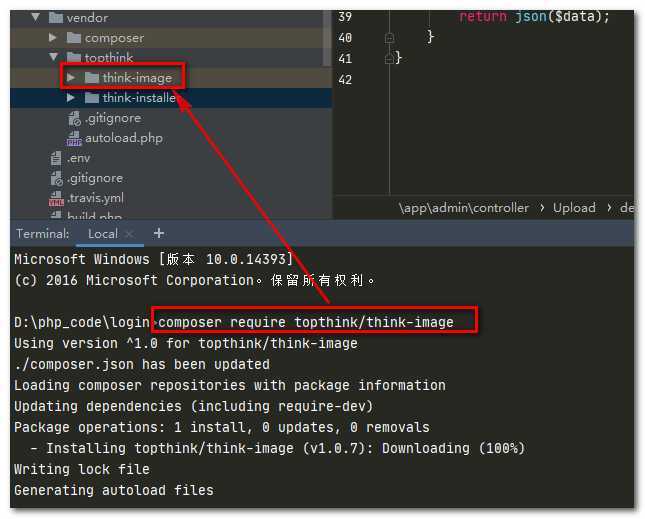Switch to the Local terminal tab
This screenshot has height=519, width=645.
pos(103,234)
